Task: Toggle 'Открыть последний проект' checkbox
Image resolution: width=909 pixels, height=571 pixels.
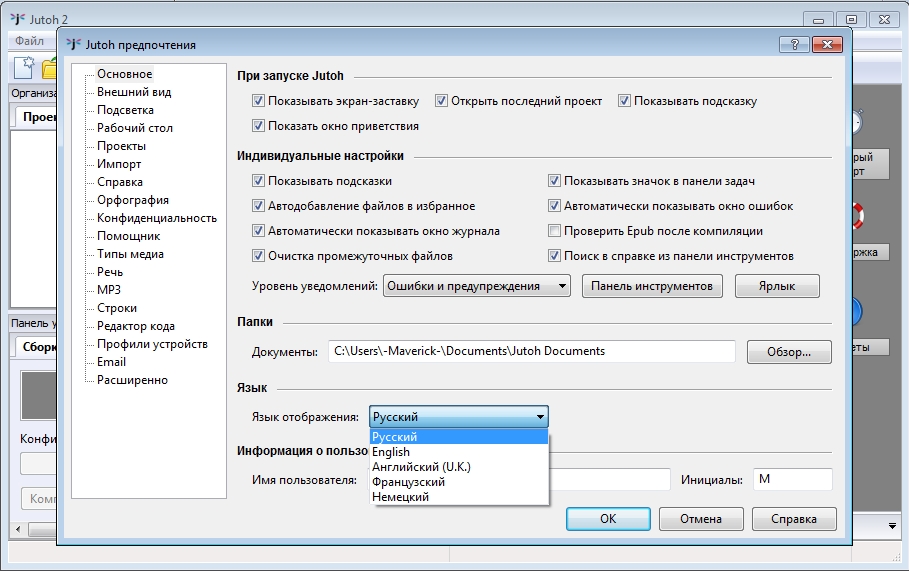Action: (442, 101)
